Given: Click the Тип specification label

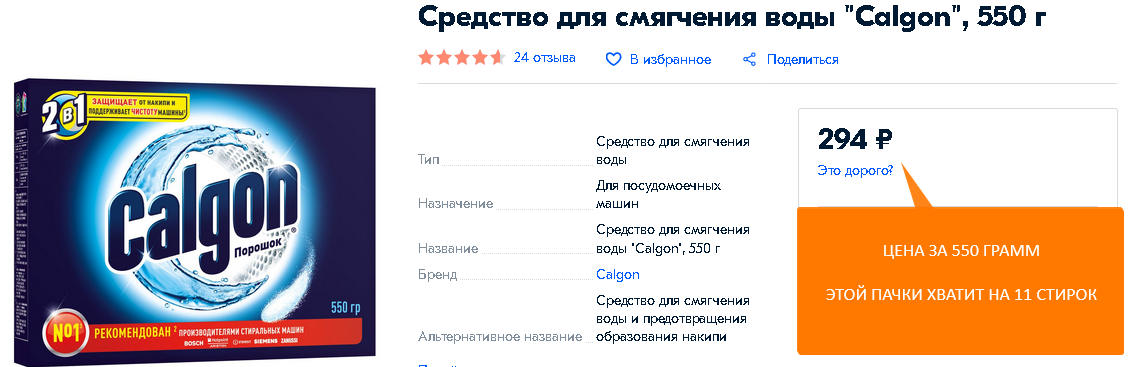Looking at the screenshot, I should click(x=429, y=159).
